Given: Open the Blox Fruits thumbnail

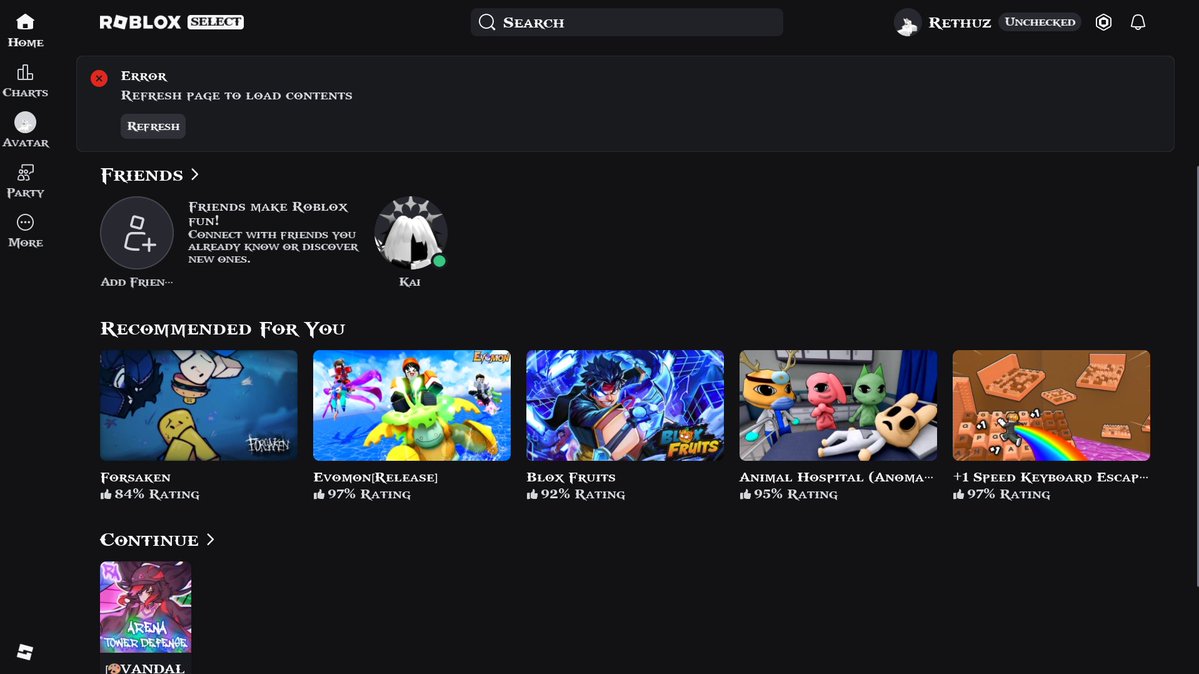Looking at the screenshot, I should pos(625,405).
